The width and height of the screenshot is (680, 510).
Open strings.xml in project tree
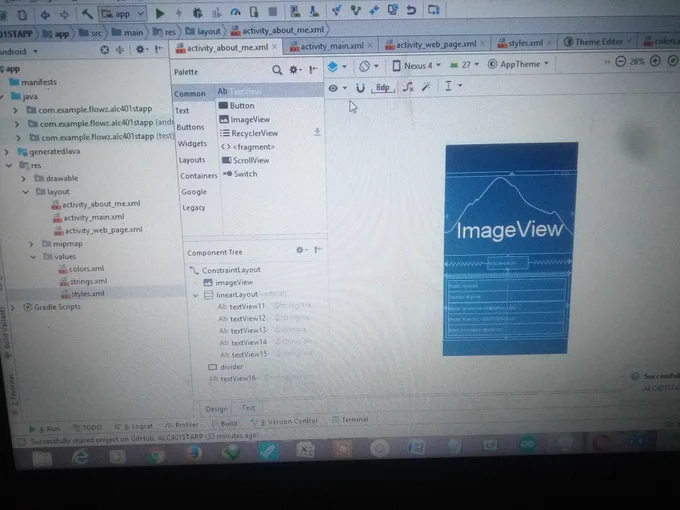click(84, 281)
